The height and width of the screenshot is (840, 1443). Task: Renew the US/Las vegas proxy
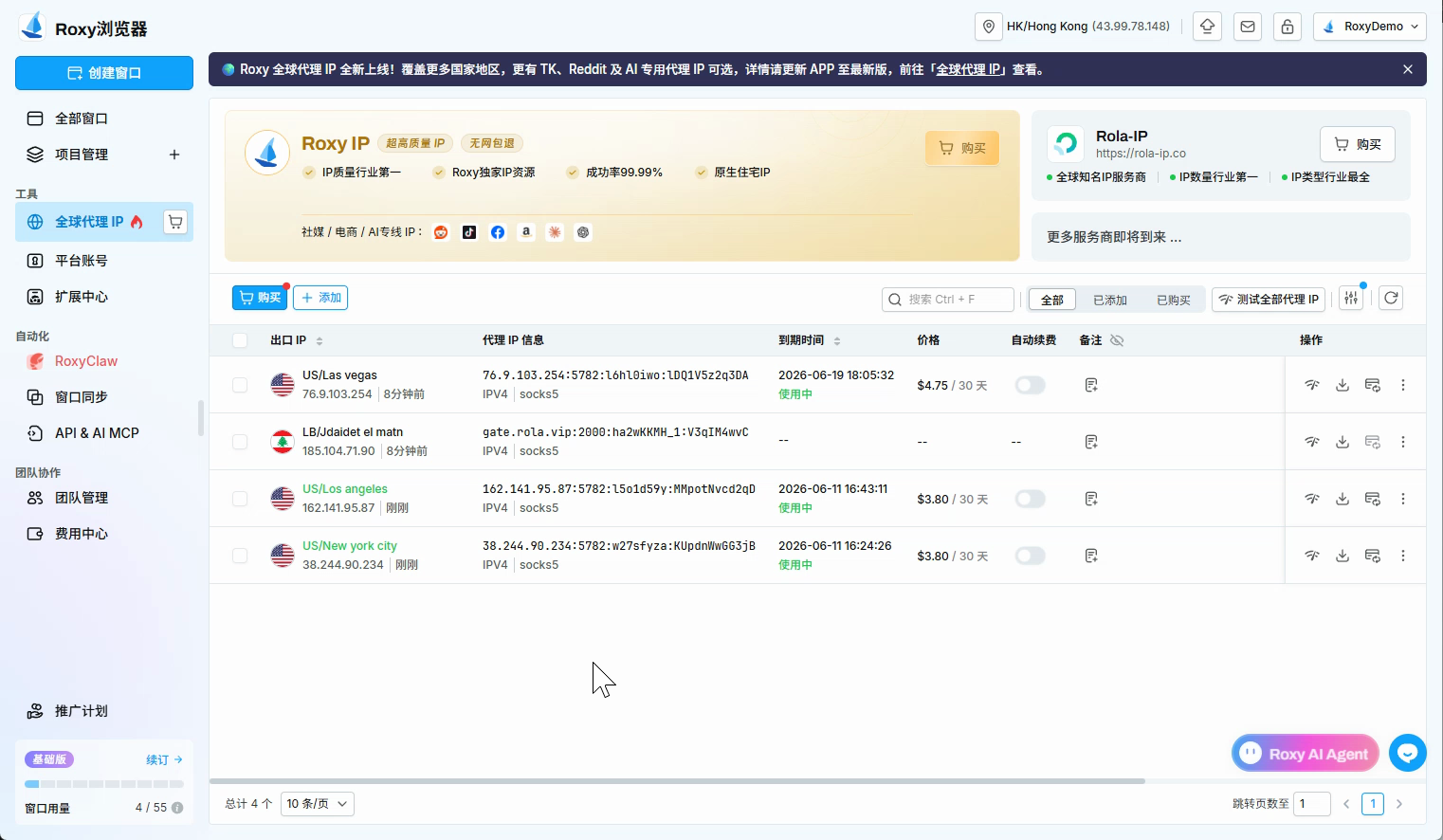click(1372, 385)
